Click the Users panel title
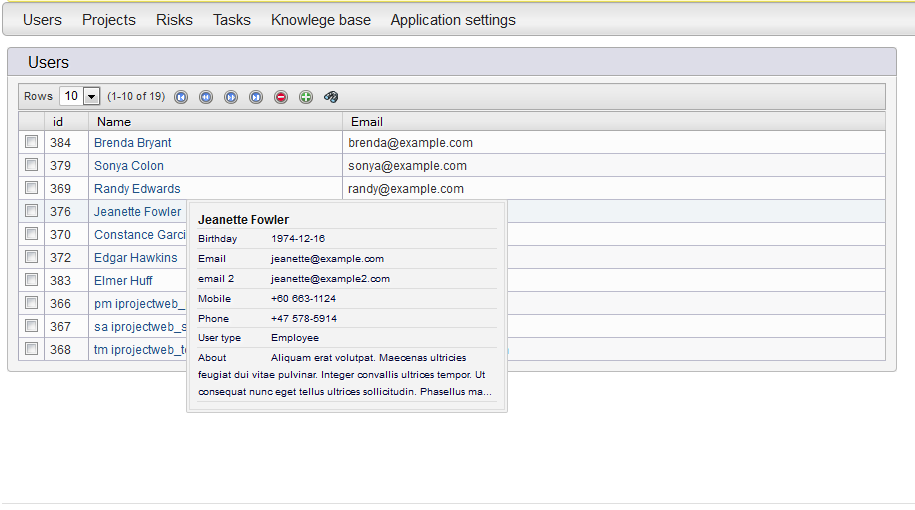The height and width of the screenshot is (510, 915). [x=48, y=62]
